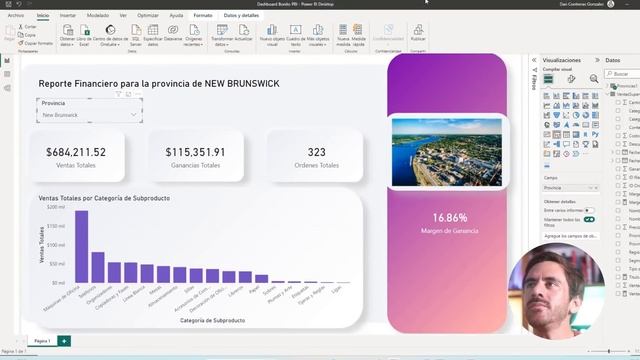Click Cortar in the clipboard group

[27, 27]
